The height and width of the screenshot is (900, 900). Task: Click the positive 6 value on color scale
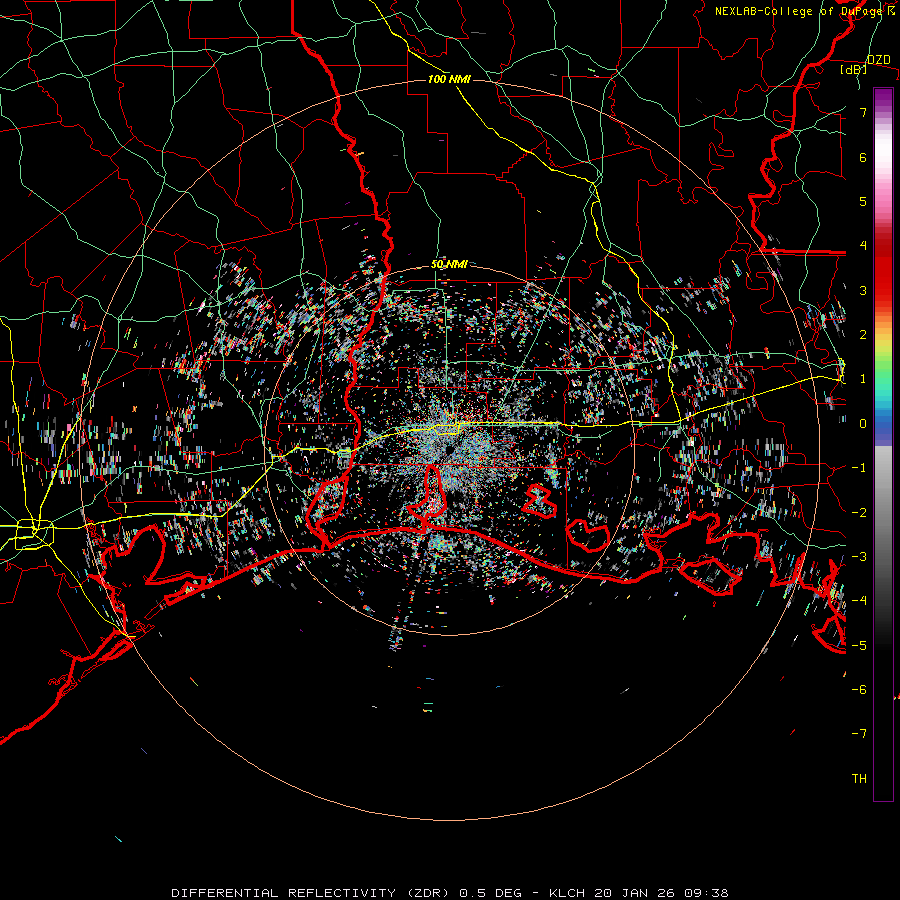click(x=863, y=157)
